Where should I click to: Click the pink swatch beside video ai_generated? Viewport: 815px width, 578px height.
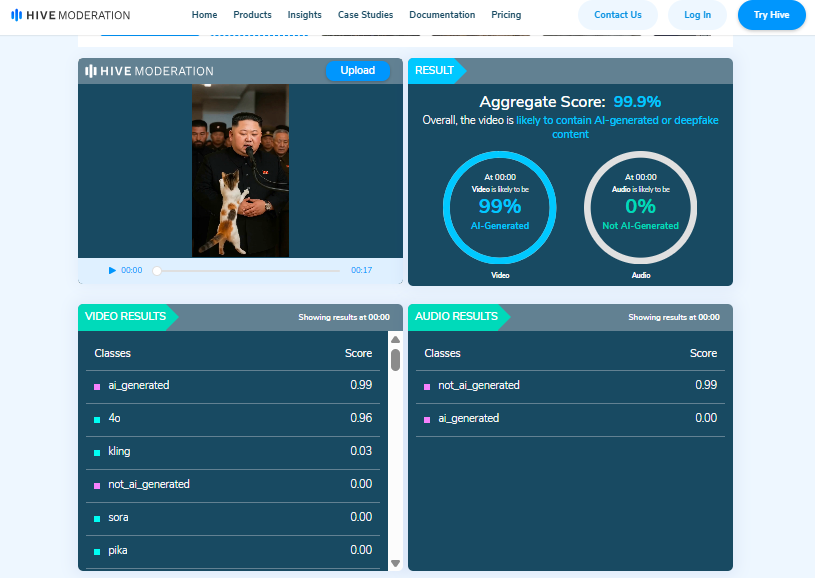tap(97, 387)
